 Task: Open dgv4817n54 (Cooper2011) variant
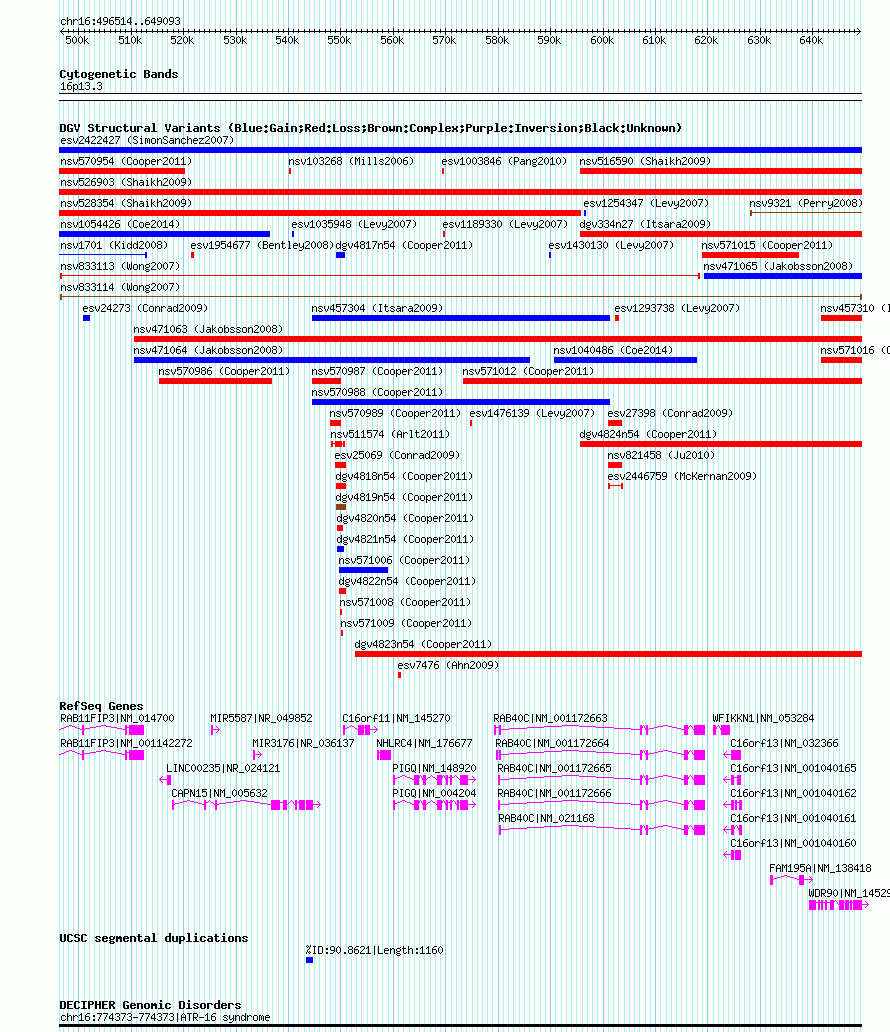(x=404, y=245)
